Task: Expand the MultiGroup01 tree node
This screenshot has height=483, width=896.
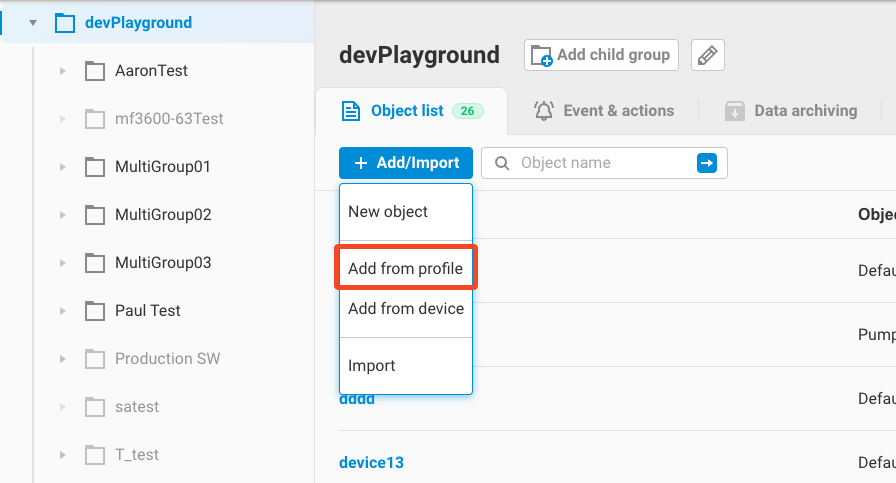Action: tap(62, 167)
